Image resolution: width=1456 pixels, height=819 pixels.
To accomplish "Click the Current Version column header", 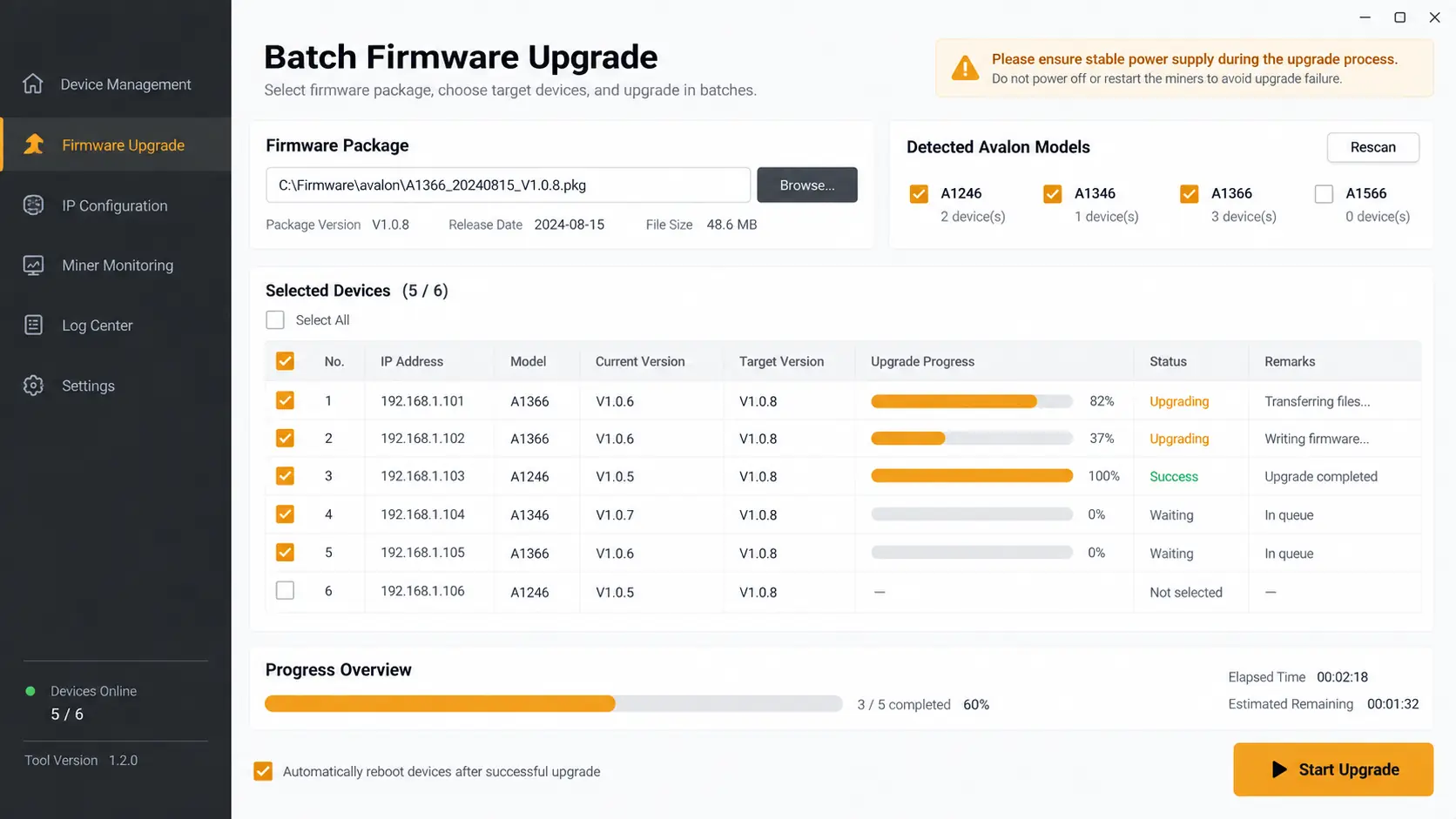I will [640, 361].
